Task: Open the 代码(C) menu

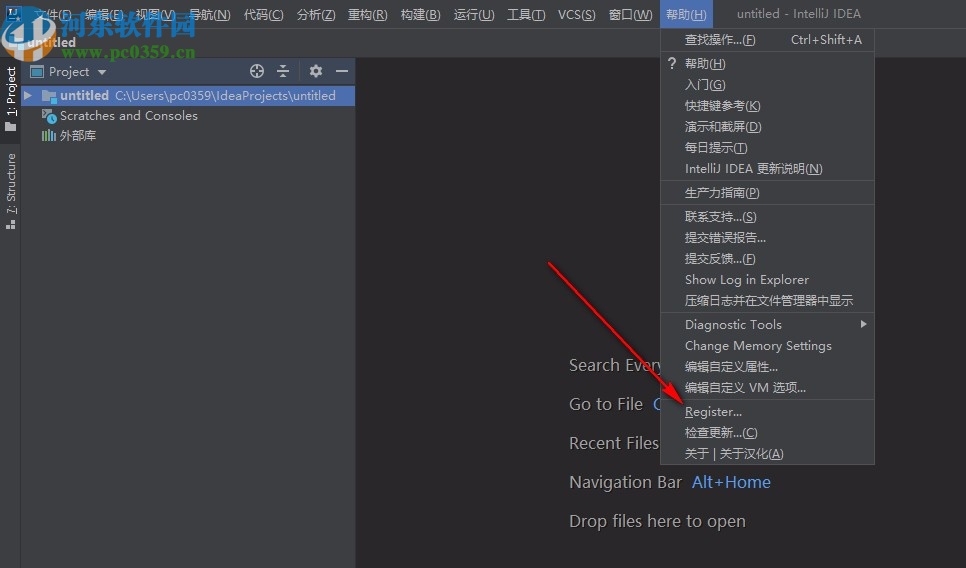Action: click(264, 14)
